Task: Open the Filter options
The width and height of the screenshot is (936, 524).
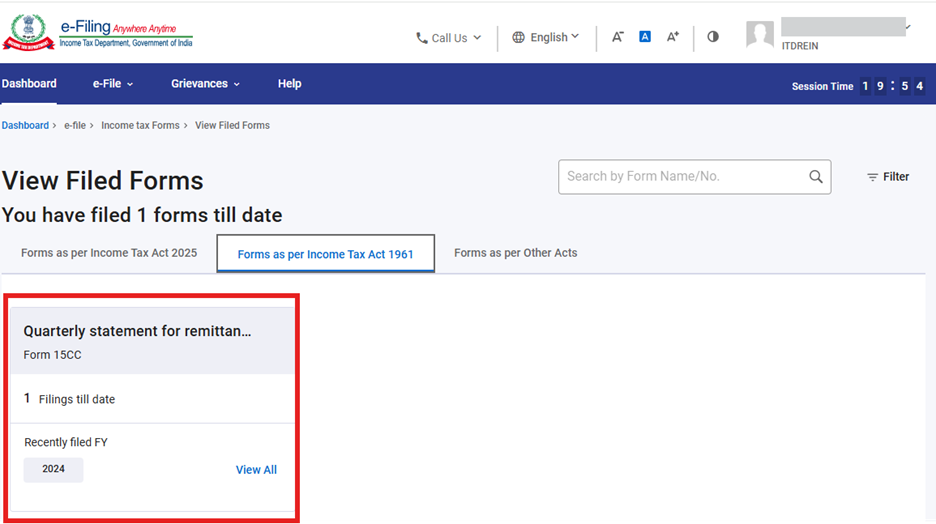Action: tap(887, 177)
